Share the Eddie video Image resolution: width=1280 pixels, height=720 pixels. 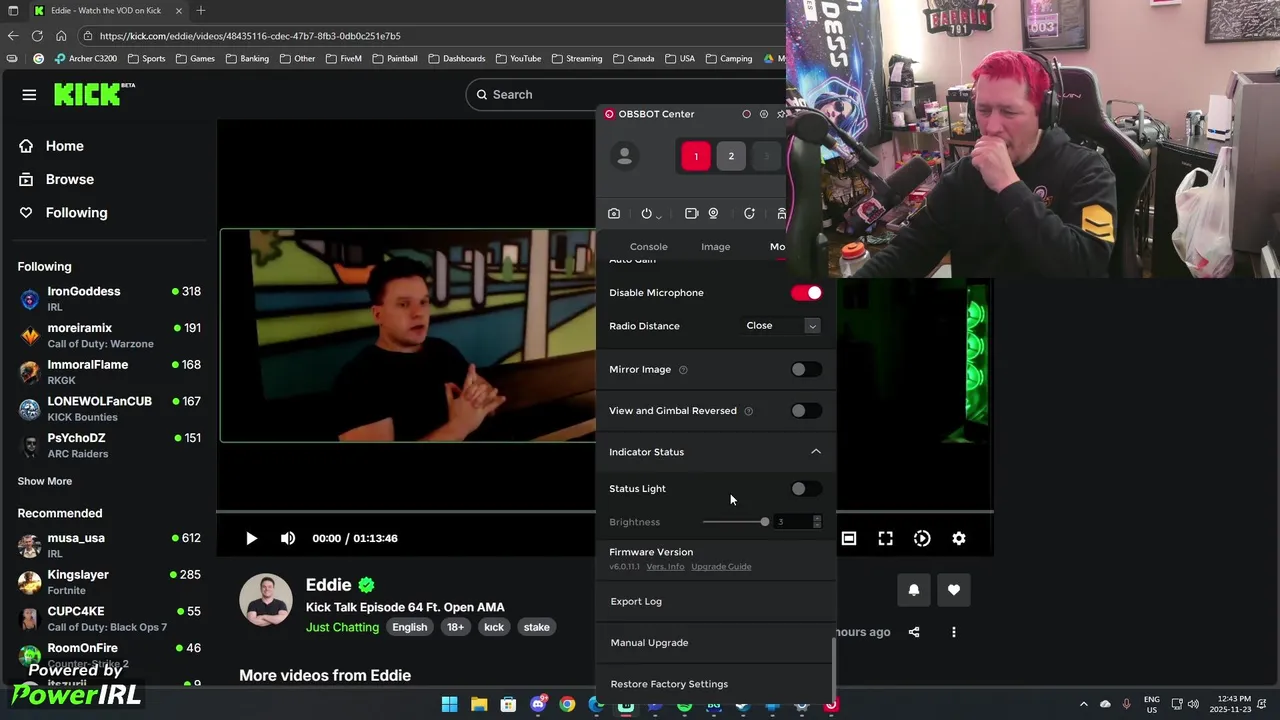[x=914, y=632]
